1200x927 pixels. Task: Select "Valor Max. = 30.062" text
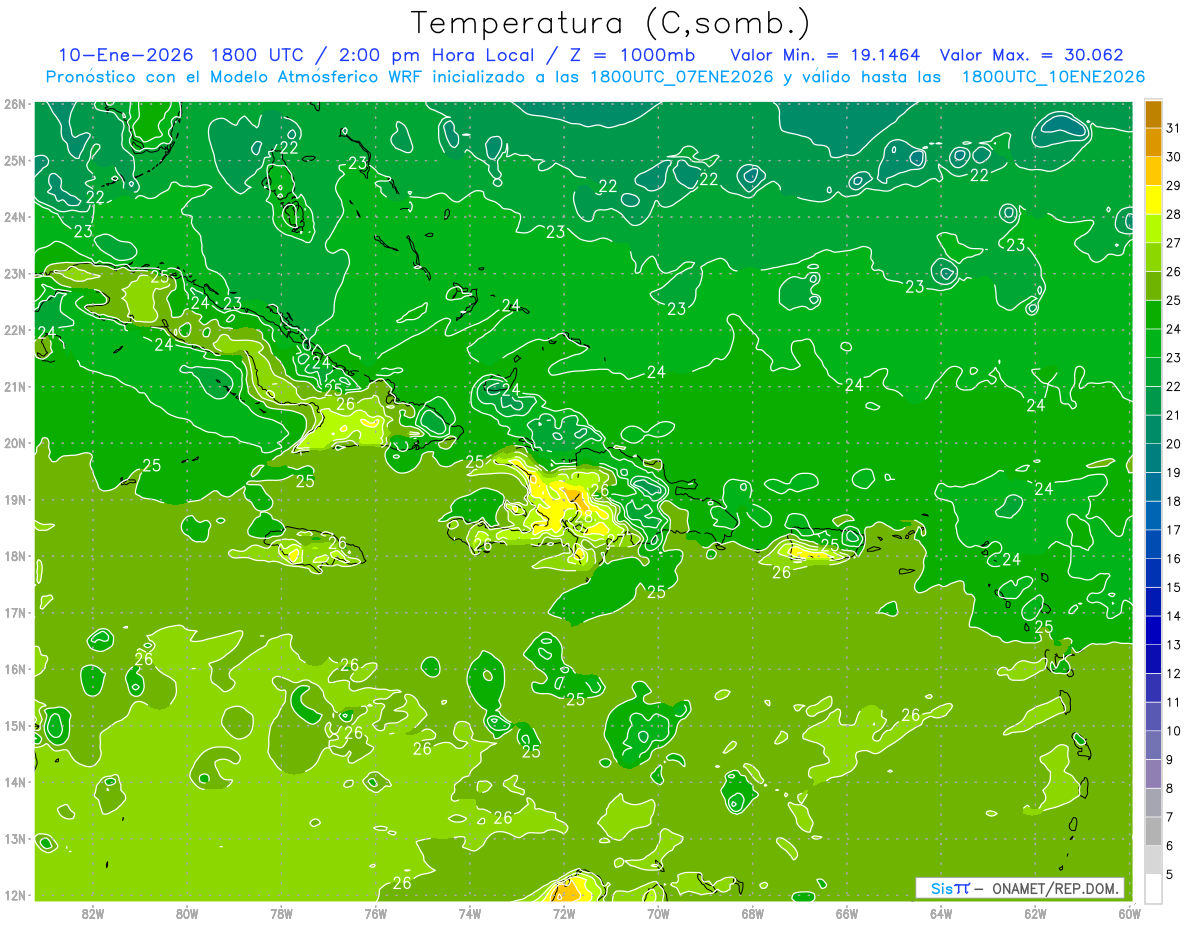point(1033,55)
